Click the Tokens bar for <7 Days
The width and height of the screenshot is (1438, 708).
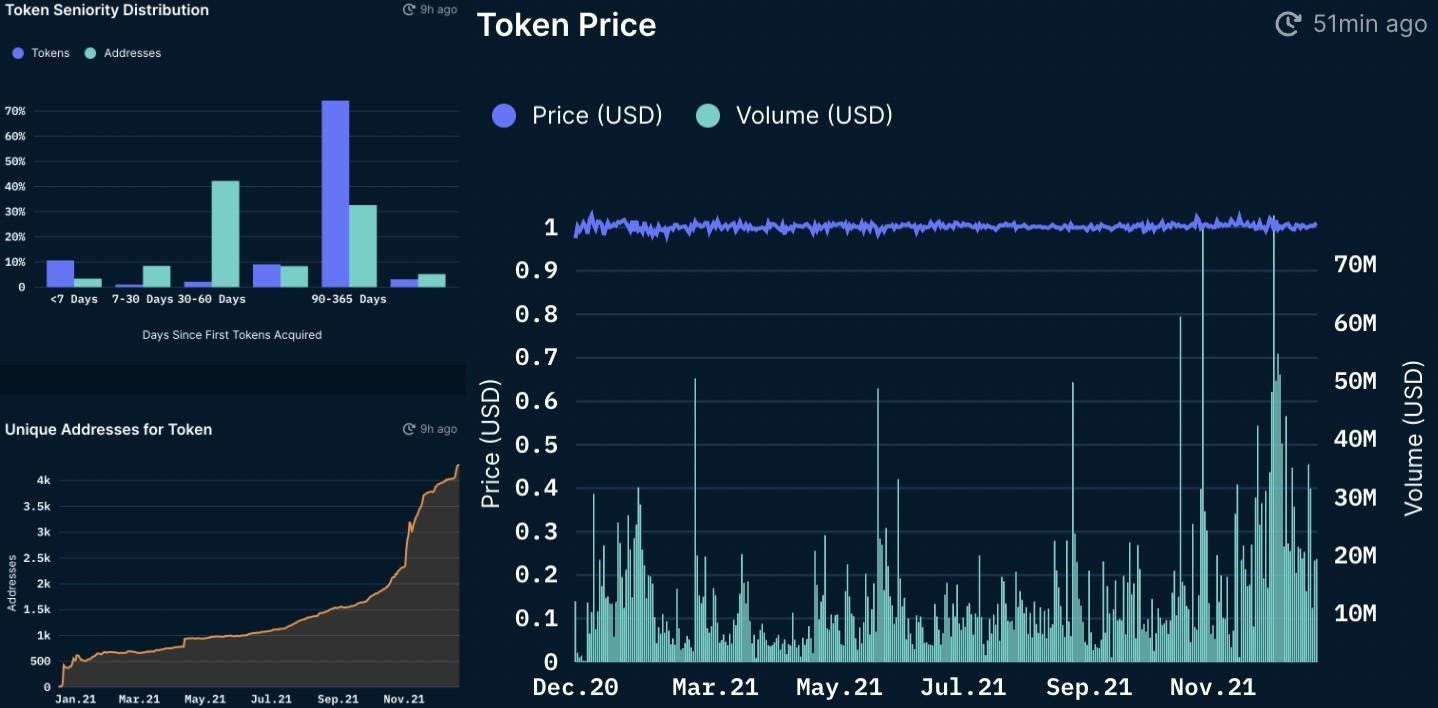click(x=60, y=273)
